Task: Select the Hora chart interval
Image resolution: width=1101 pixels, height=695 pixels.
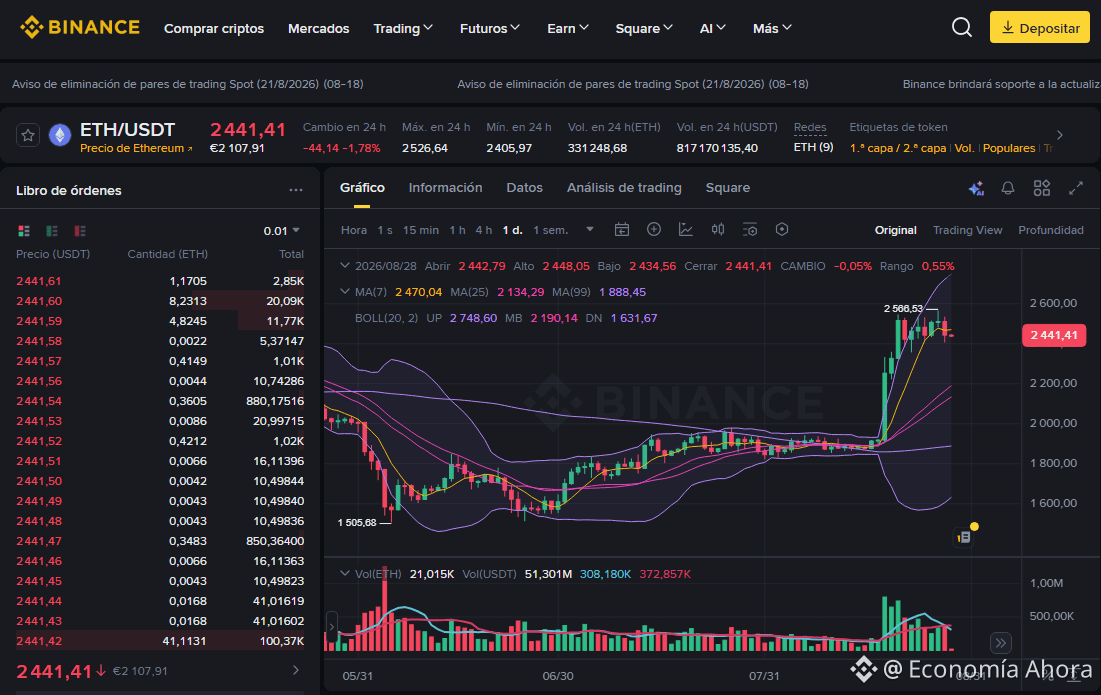Action: (x=354, y=230)
